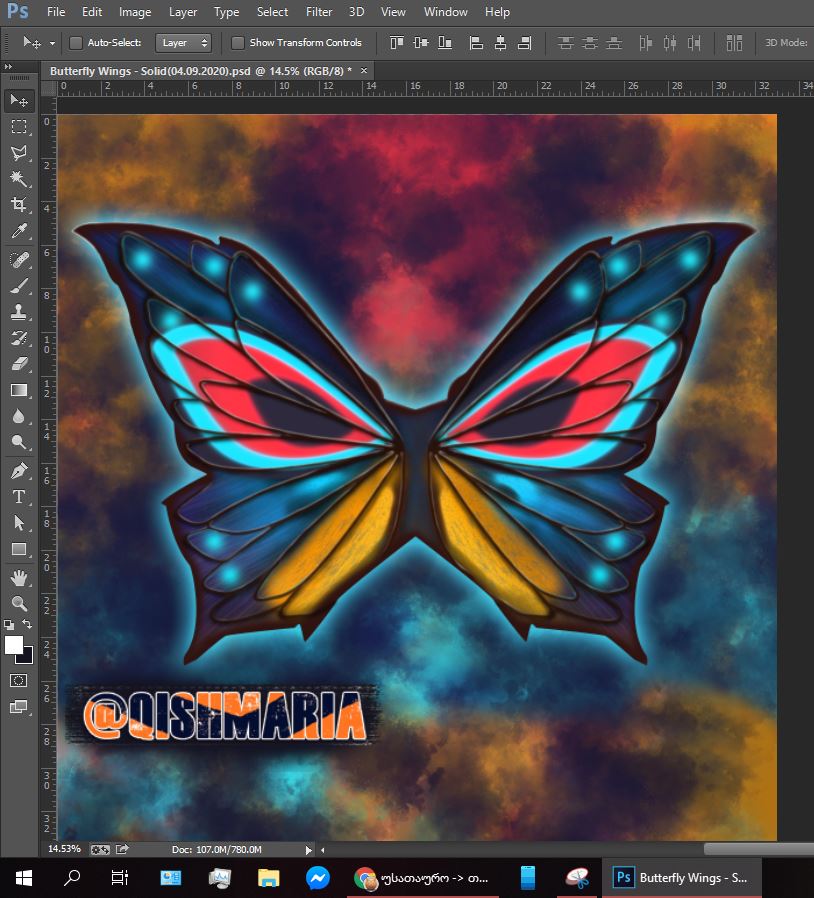The width and height of the screenshot is (814, 898).
Task: Click Distribute right edges button
Action: pos(694,43)
